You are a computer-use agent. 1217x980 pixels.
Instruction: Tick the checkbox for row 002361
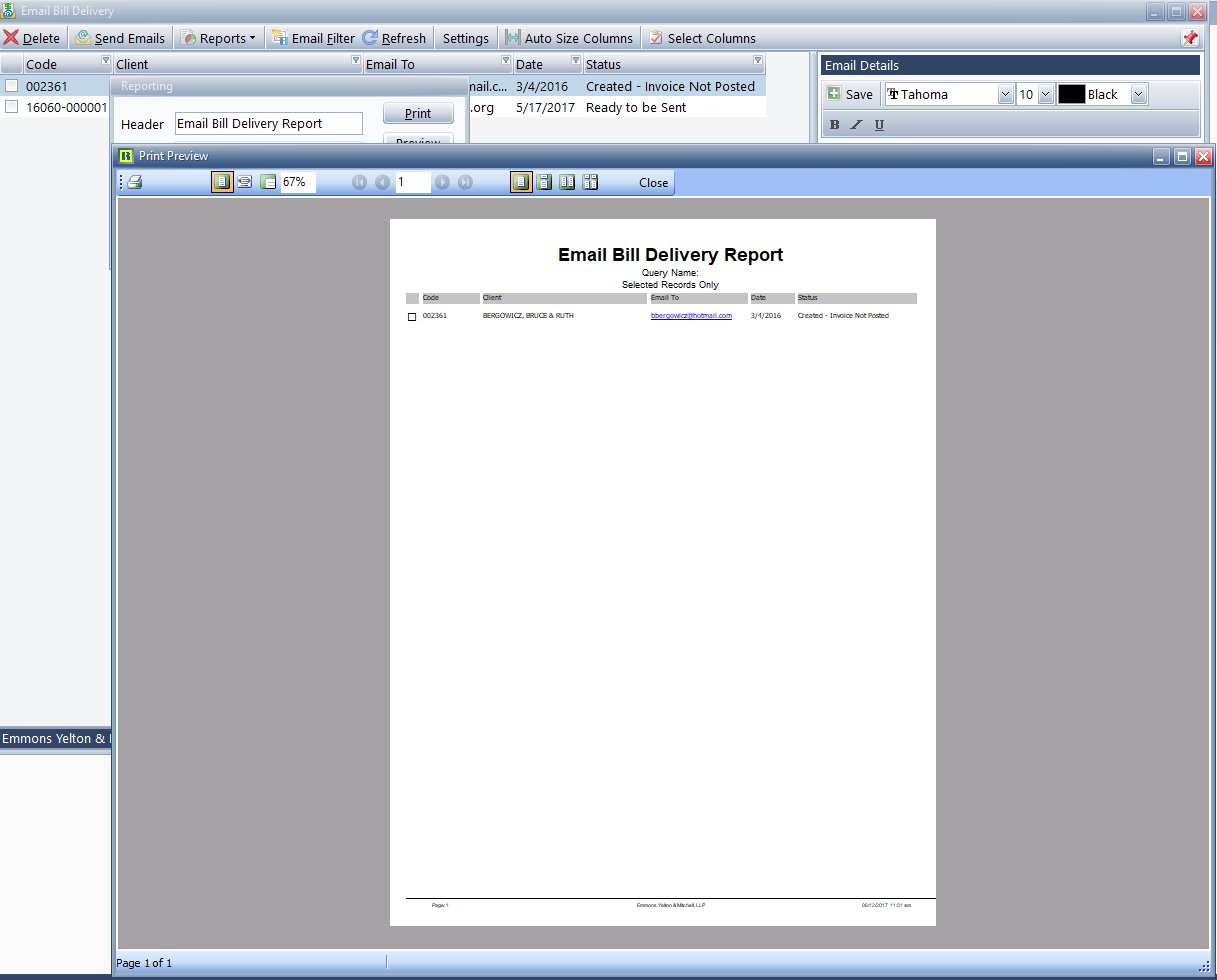pos(12,86)
